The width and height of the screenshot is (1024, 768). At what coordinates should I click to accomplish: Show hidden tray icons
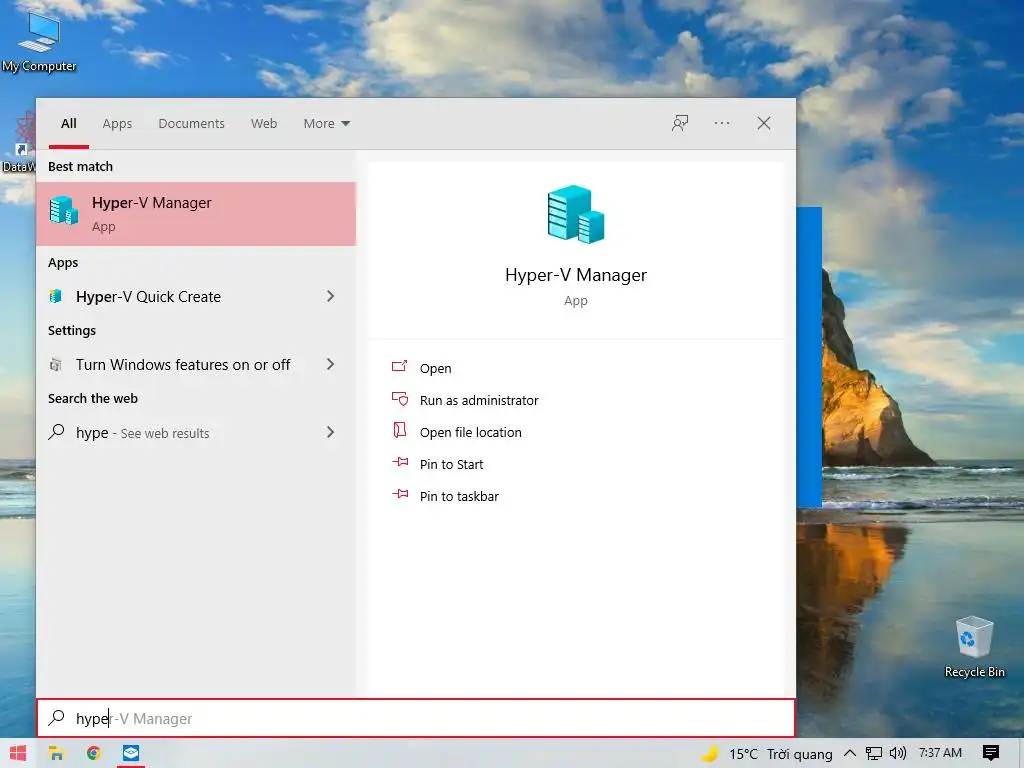[x=850, y=753]
